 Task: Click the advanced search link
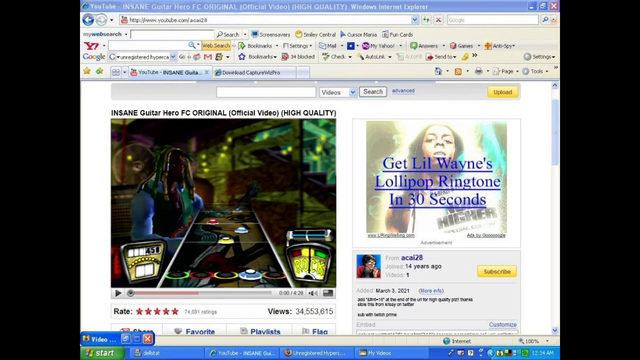click(x=403, y=91)
